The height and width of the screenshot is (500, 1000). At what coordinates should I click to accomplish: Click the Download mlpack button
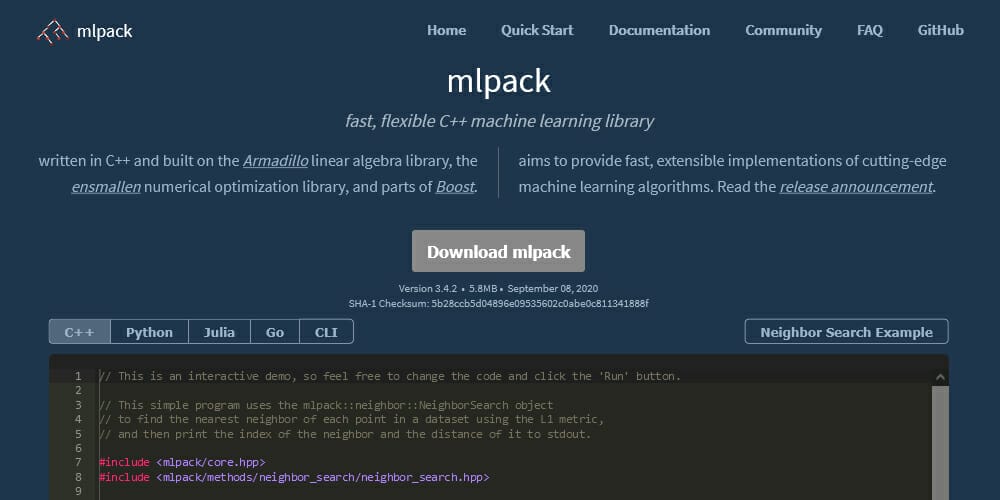tap(498, 251)
